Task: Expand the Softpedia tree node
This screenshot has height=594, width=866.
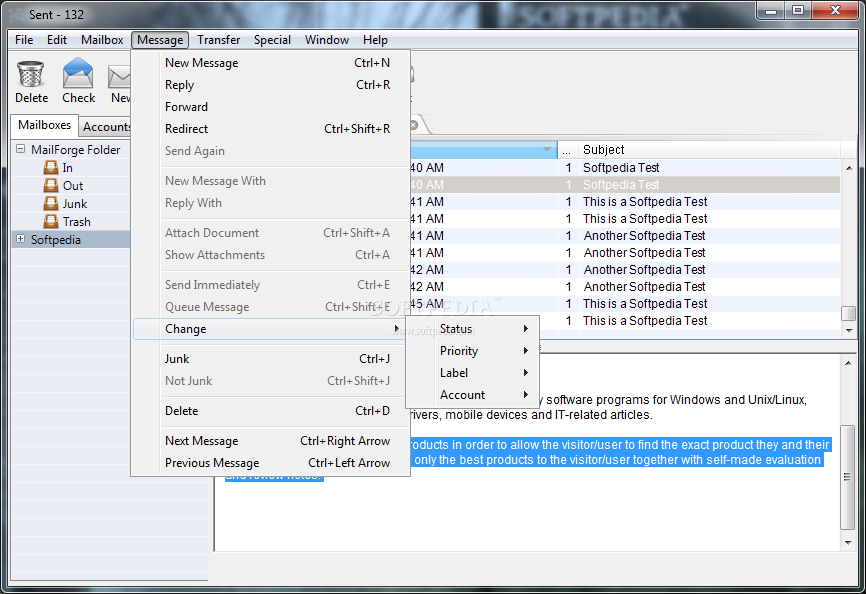Action: [x=20, y=239]
